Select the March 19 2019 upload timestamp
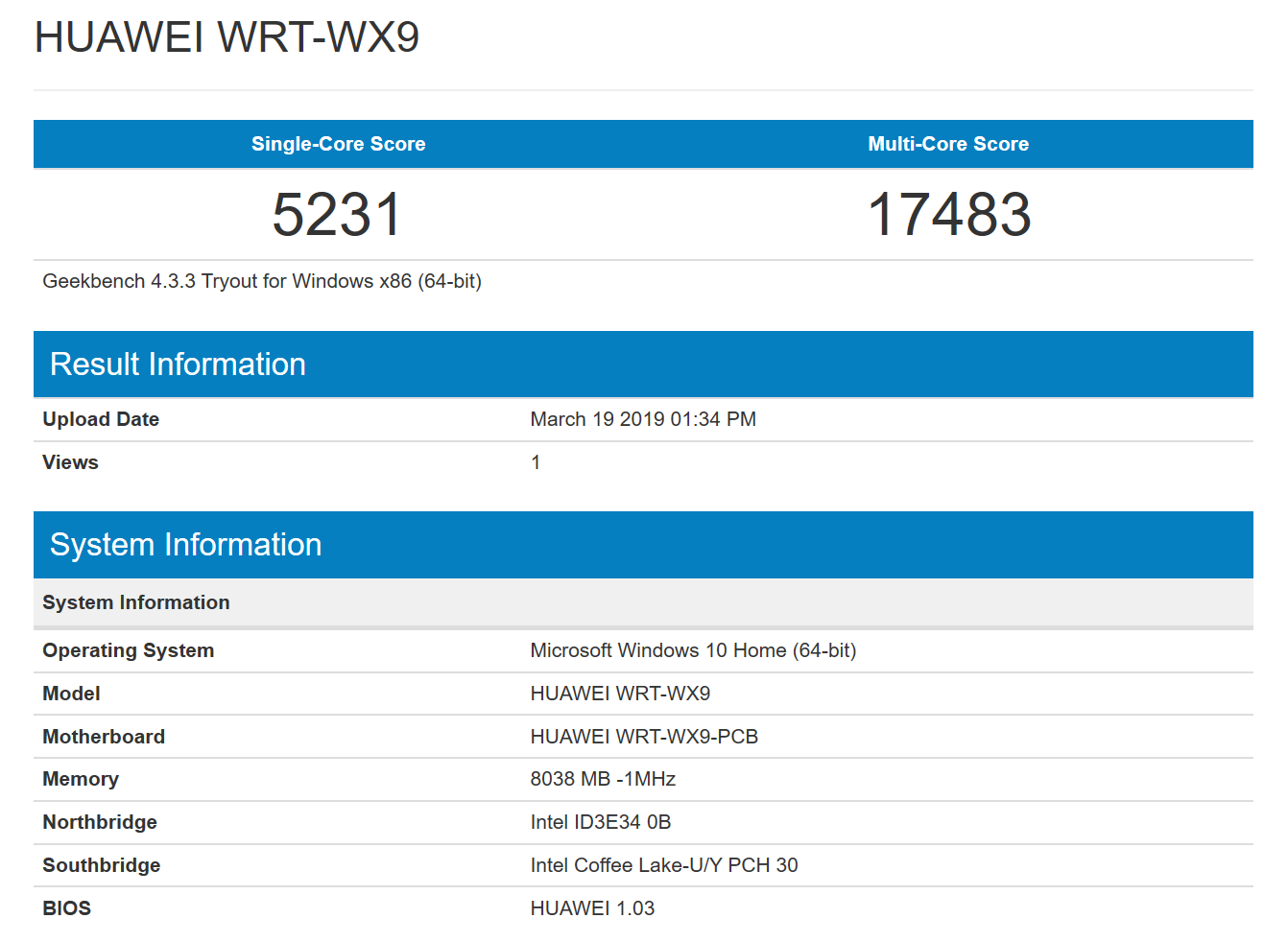 pos(642,419)
